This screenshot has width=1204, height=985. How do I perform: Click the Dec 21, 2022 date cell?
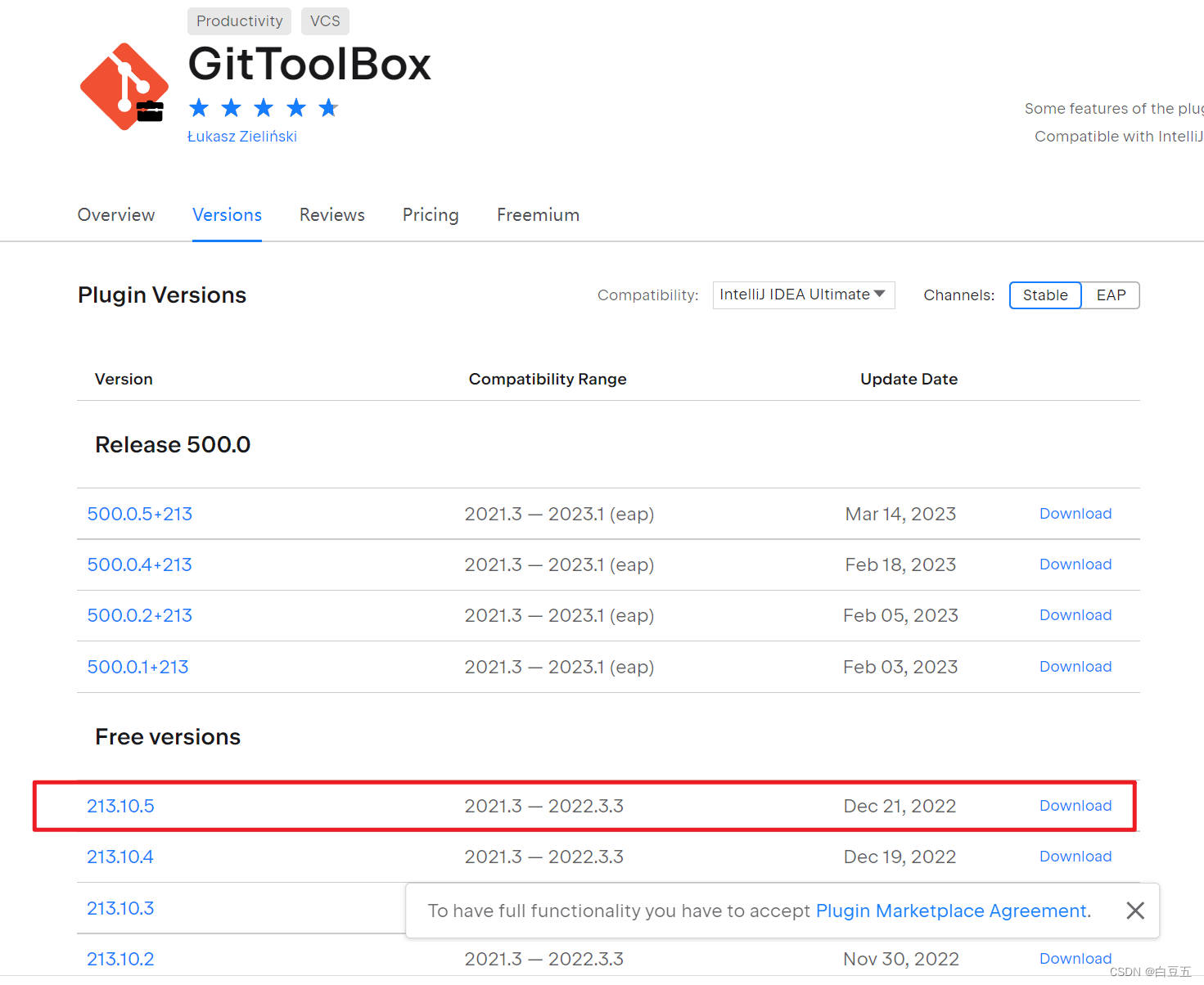[900, 806]
